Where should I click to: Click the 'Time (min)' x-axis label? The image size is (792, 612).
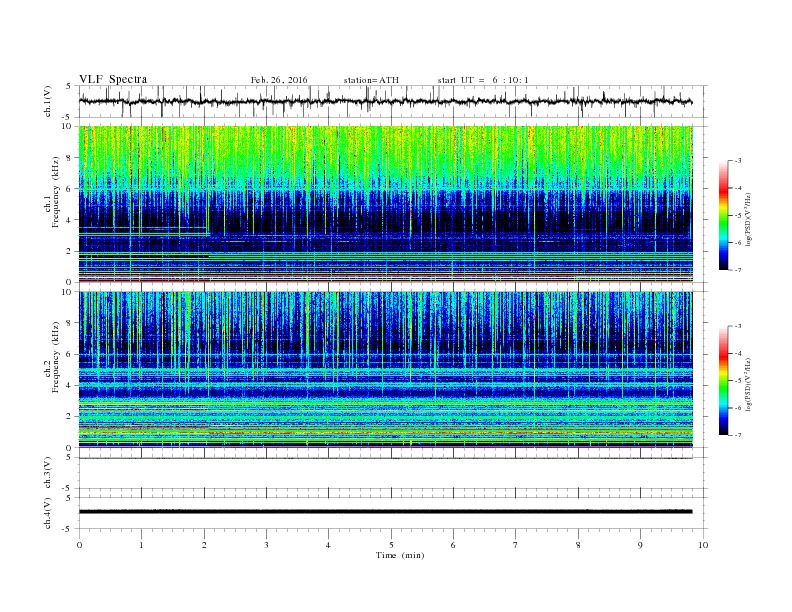coord(400,555)
